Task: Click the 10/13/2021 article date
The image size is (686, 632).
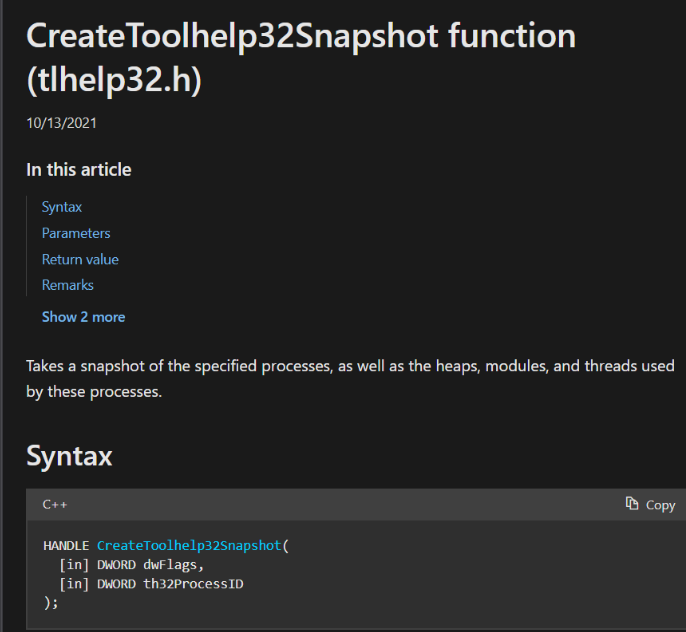Action: [x=61, y=123]
